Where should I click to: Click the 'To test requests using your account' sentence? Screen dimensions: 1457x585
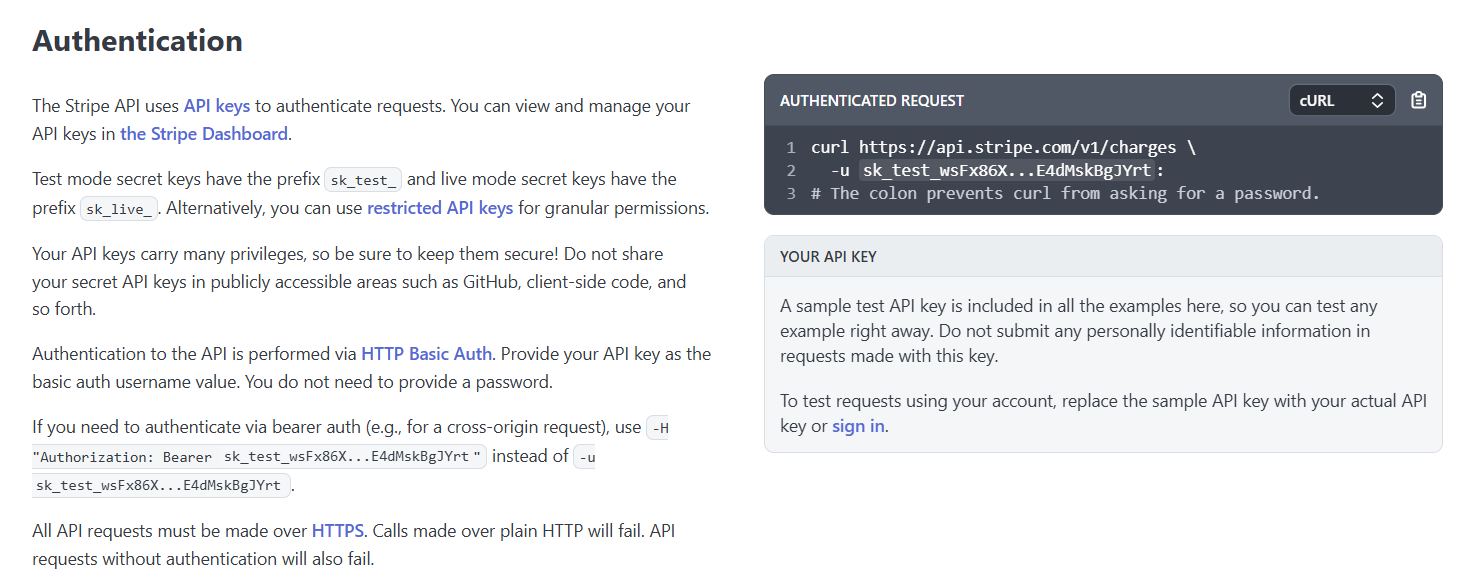click(1103, 413)
